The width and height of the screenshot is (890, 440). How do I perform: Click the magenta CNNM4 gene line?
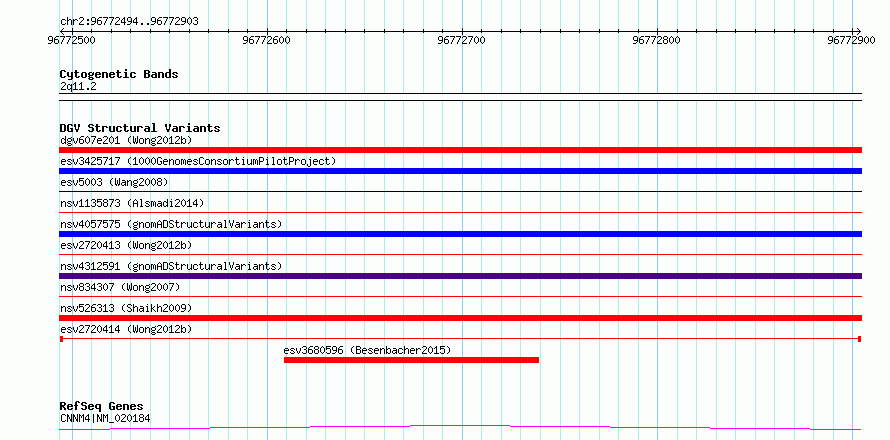(x=460, y=428)
